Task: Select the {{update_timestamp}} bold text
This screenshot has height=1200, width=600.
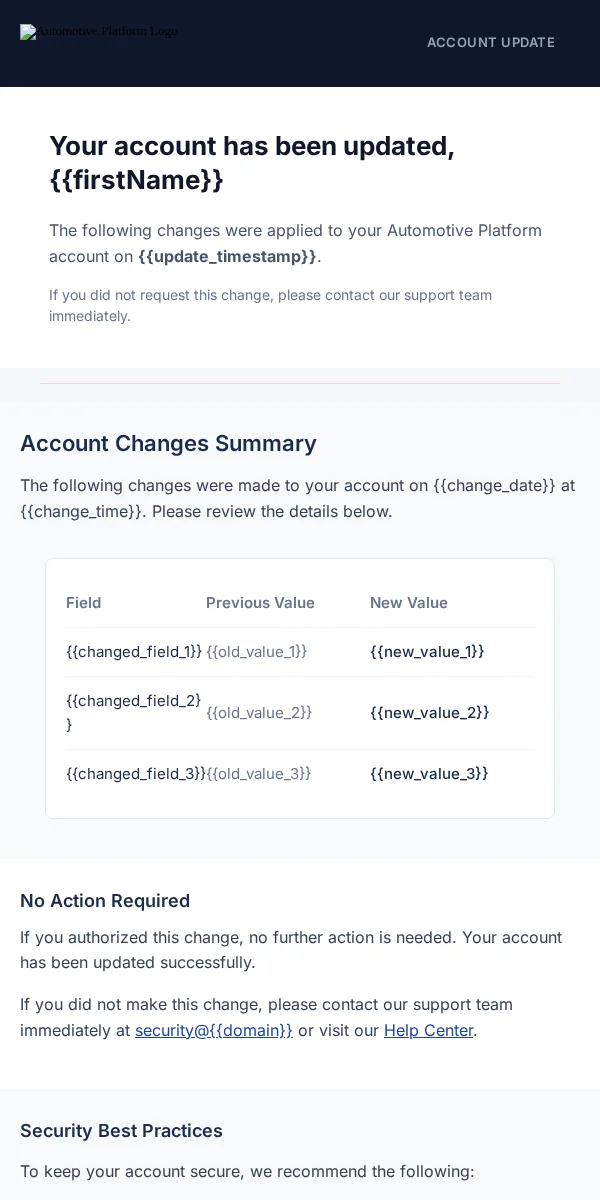Action: (227, 256)
